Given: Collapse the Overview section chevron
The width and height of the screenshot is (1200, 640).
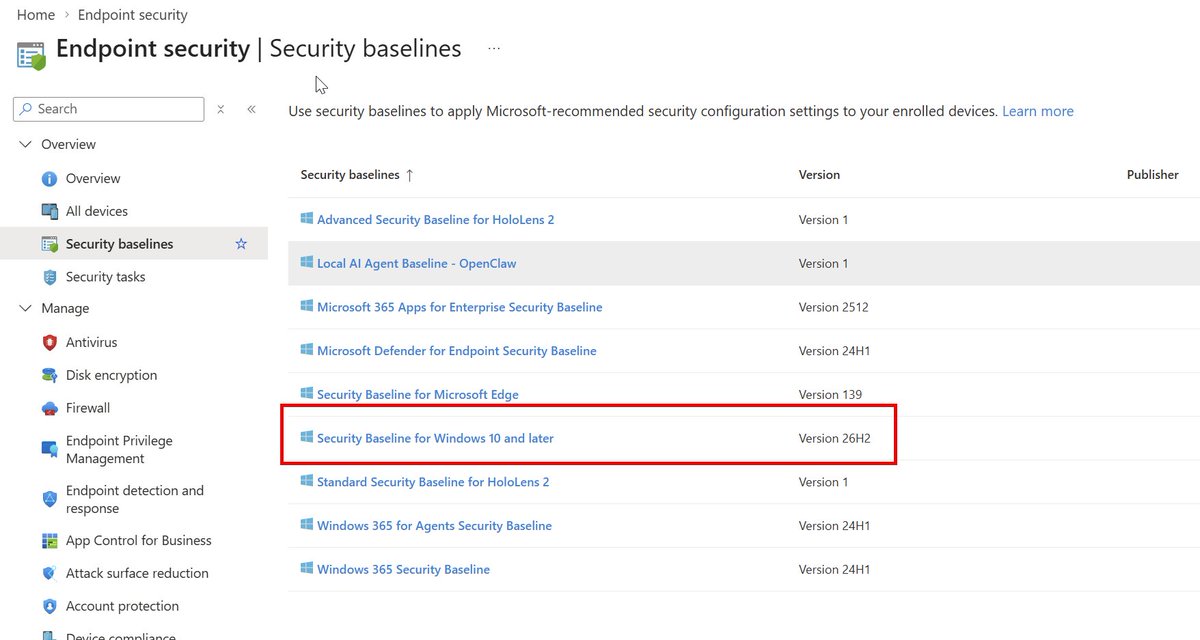Looking at the screenshot, I should click(25, 145).
